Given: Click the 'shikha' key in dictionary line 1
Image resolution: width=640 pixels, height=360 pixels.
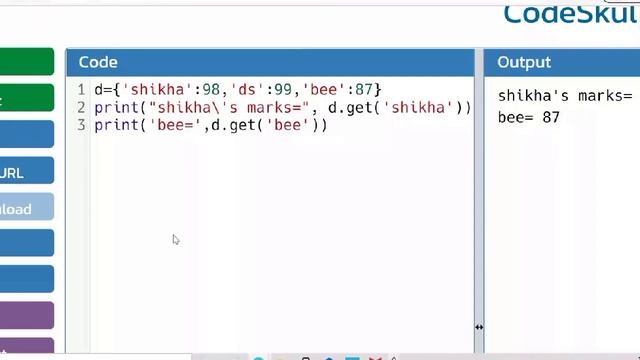Looking at the screenshot, I should coord(157,89).
